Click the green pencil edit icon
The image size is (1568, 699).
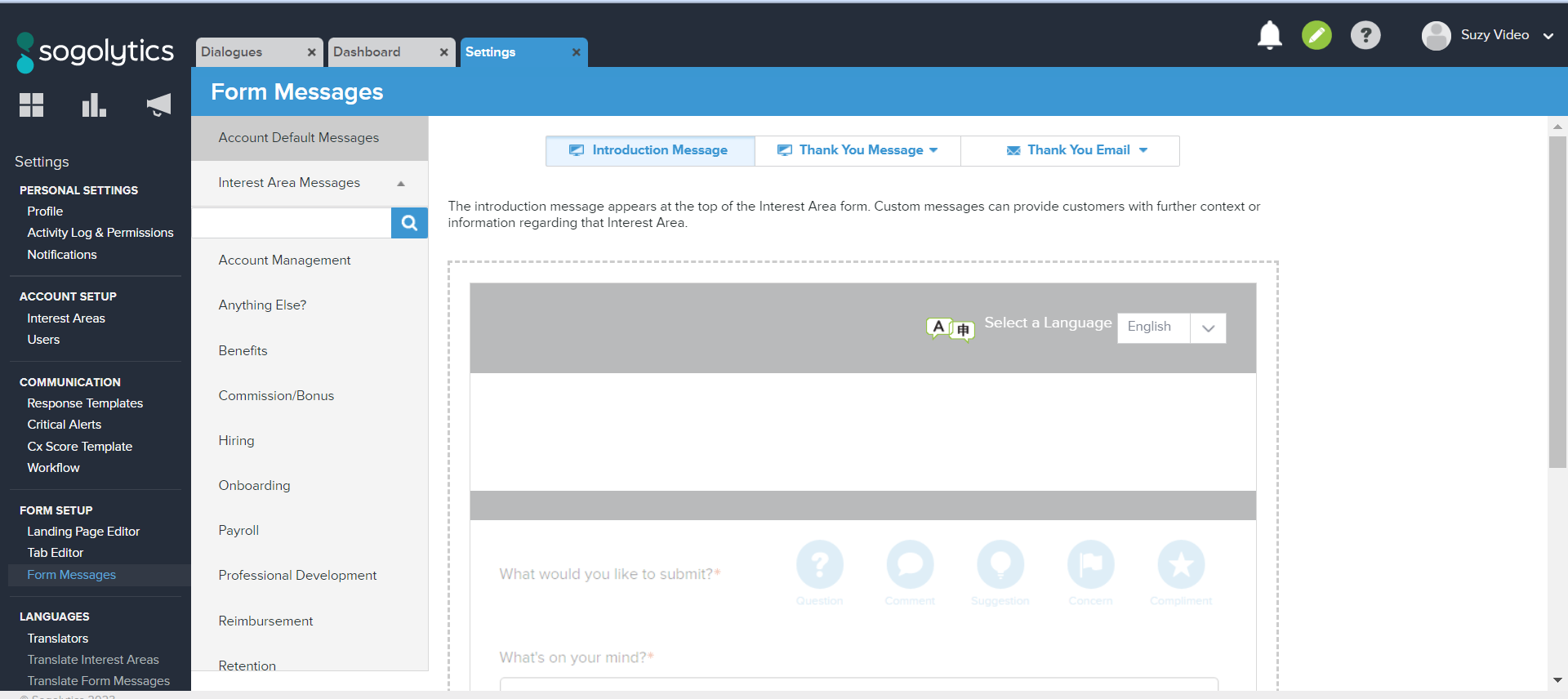[1316, 35]
